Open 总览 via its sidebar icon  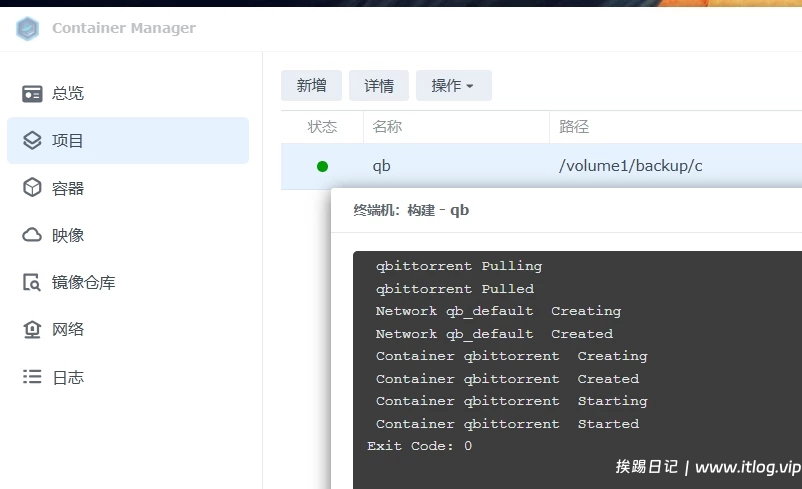coord(32,93)
